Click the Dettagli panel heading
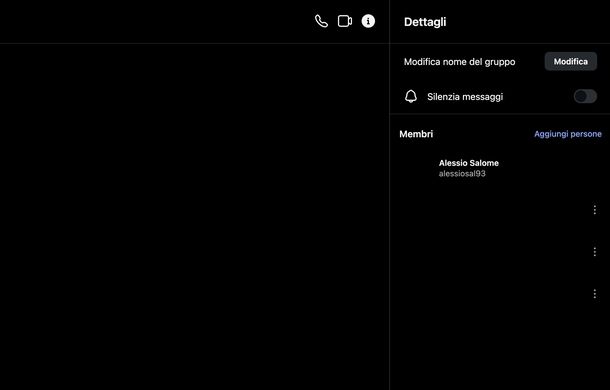 (425, 22)
